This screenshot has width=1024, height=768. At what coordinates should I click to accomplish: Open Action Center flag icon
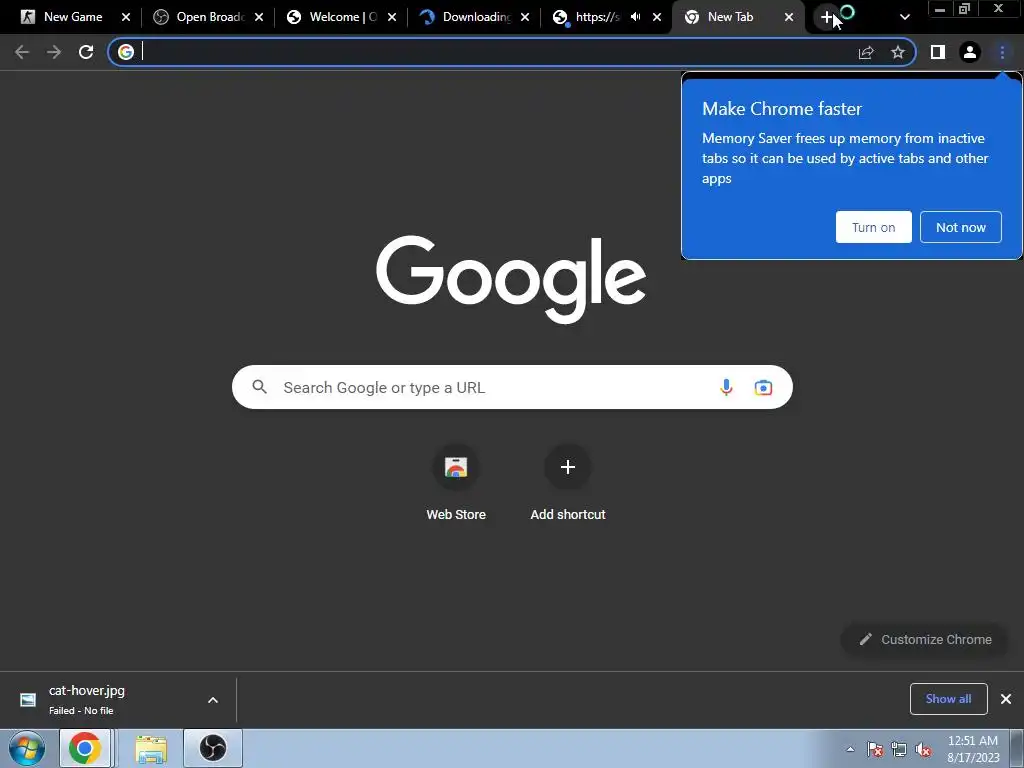click(x=875, y=750)
